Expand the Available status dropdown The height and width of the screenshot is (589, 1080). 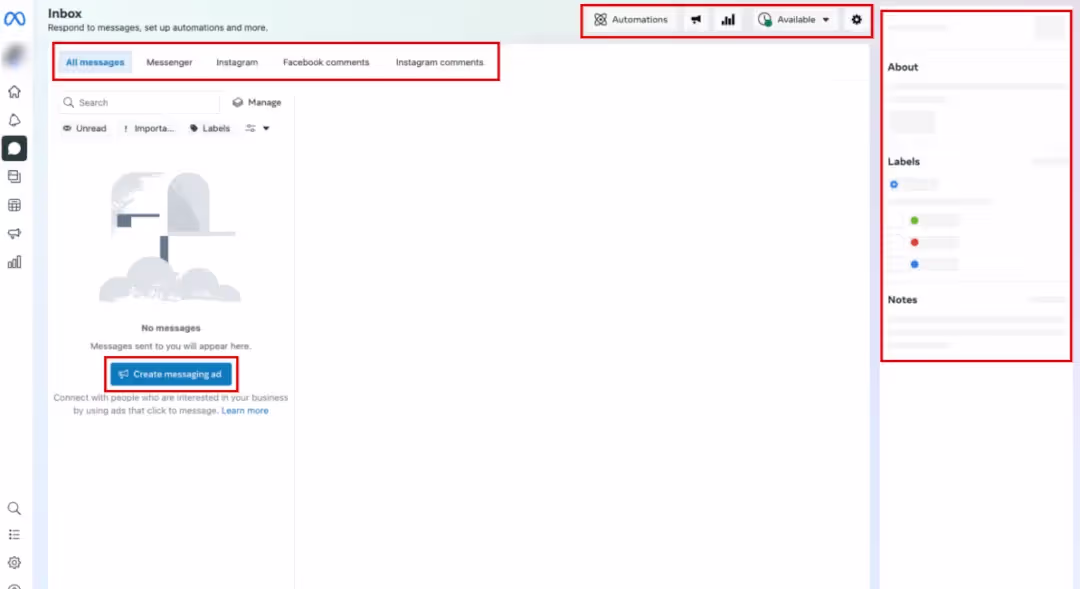(793, 19)
